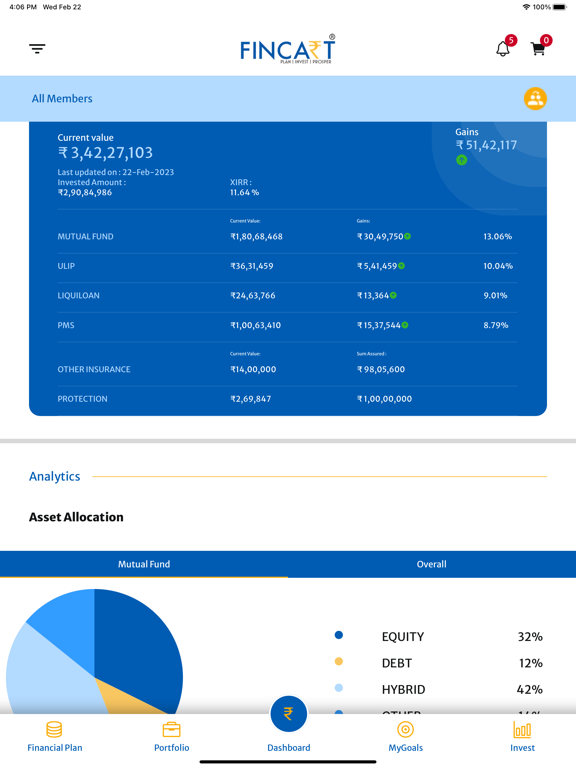This screenshot has width=576, height=768.
Task: Tap Last updated on 22-Feb-2023
Action: point(116,172)
